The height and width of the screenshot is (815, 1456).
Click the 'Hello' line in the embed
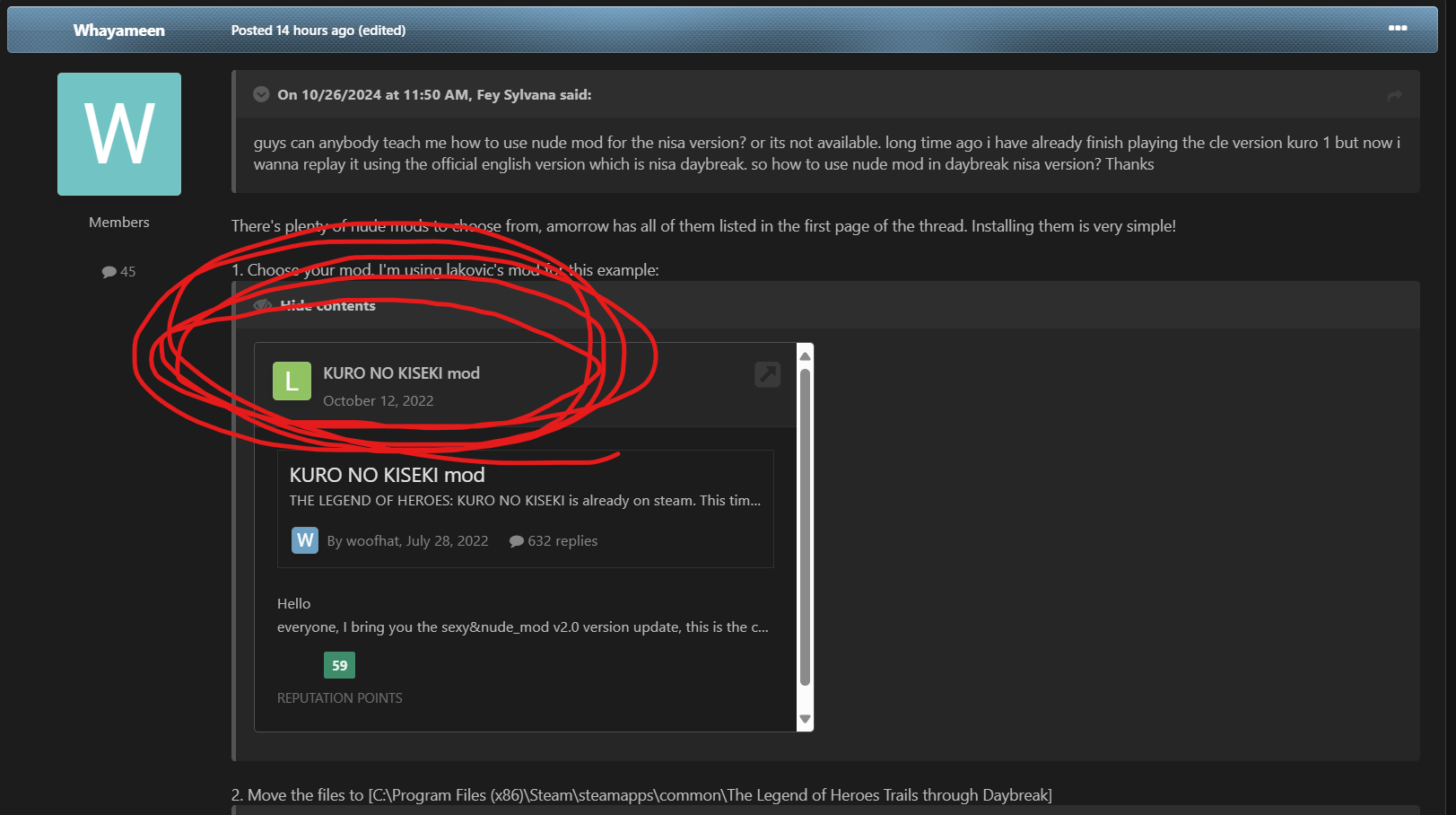[x=294, y=604]
